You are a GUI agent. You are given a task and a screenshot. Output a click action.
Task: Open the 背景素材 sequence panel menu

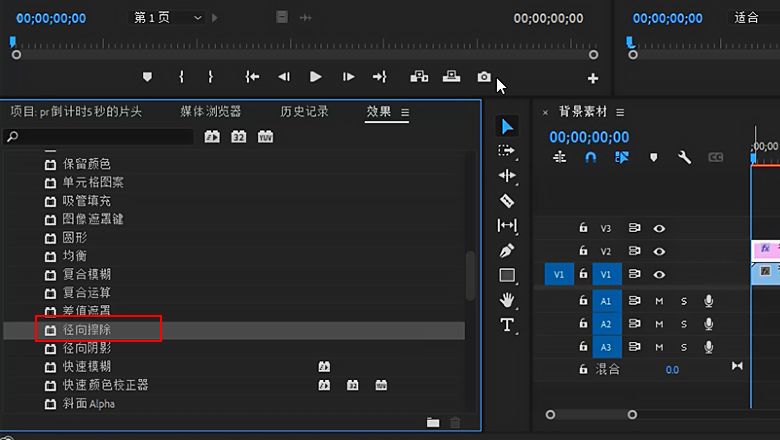click(620, 112)
